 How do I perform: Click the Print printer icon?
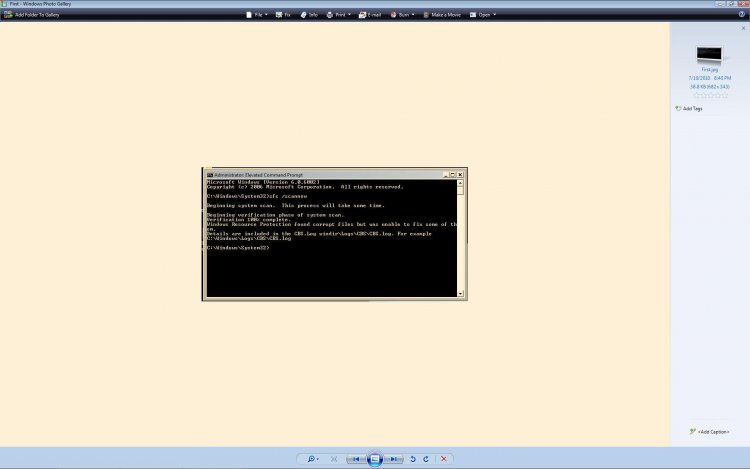point(330,15)
